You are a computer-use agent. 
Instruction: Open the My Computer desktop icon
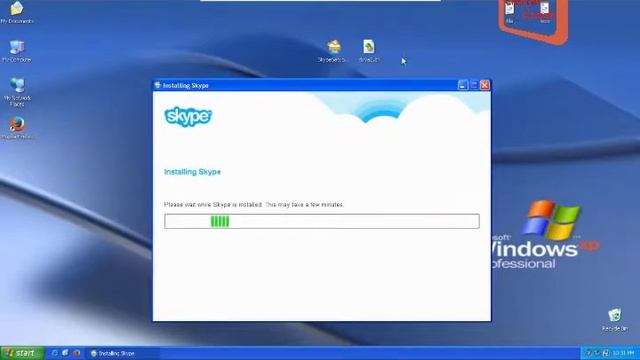point(17,51)
